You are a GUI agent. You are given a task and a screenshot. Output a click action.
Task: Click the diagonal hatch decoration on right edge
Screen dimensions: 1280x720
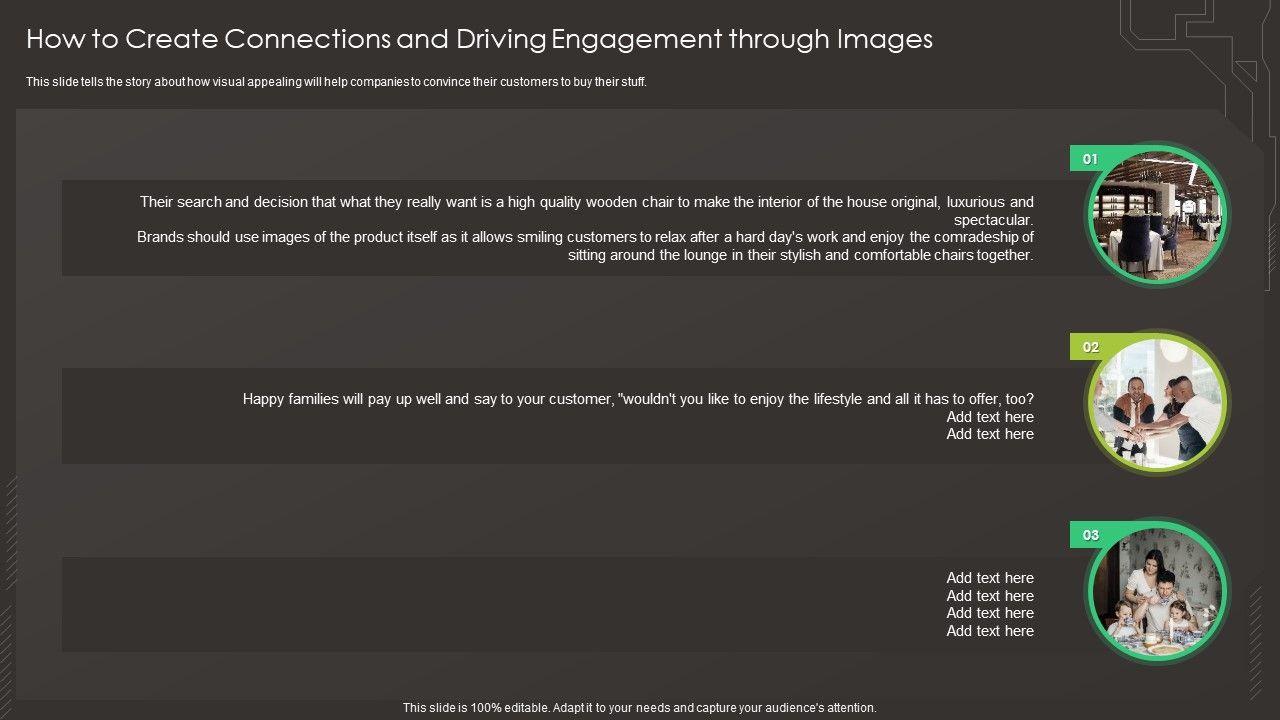(1255, 640)
